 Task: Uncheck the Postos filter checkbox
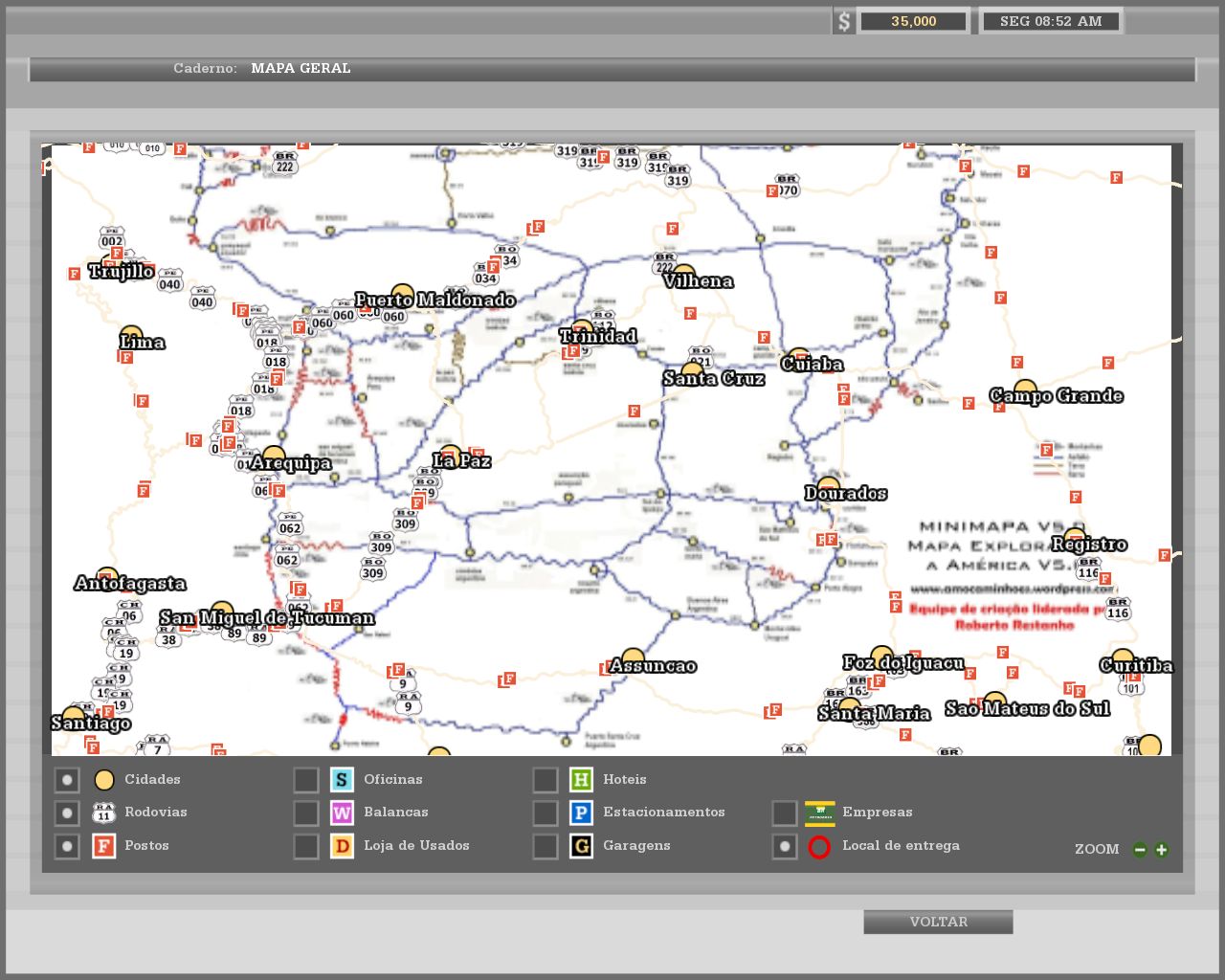point(67,847)
